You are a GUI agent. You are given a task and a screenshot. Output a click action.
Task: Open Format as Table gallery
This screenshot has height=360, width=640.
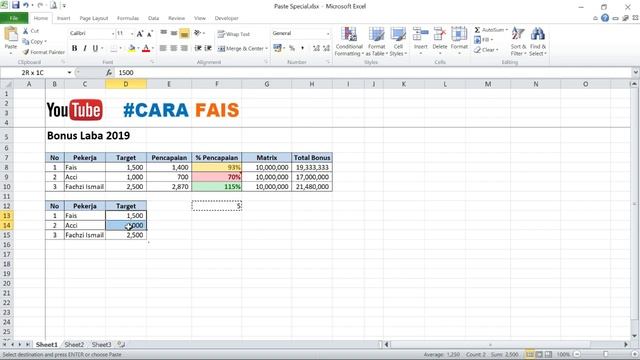376,42
